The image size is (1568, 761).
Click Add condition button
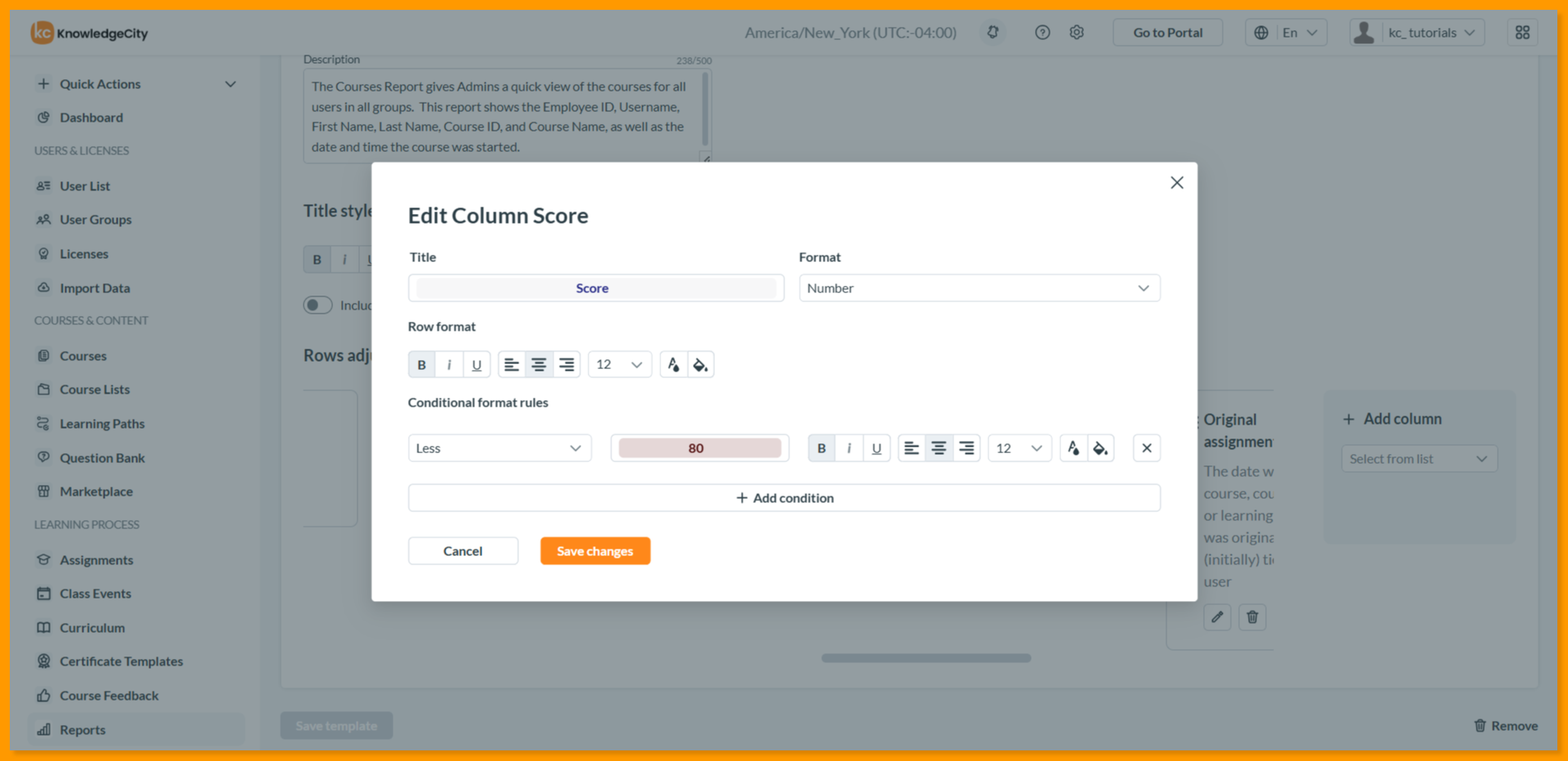(784, 498)
